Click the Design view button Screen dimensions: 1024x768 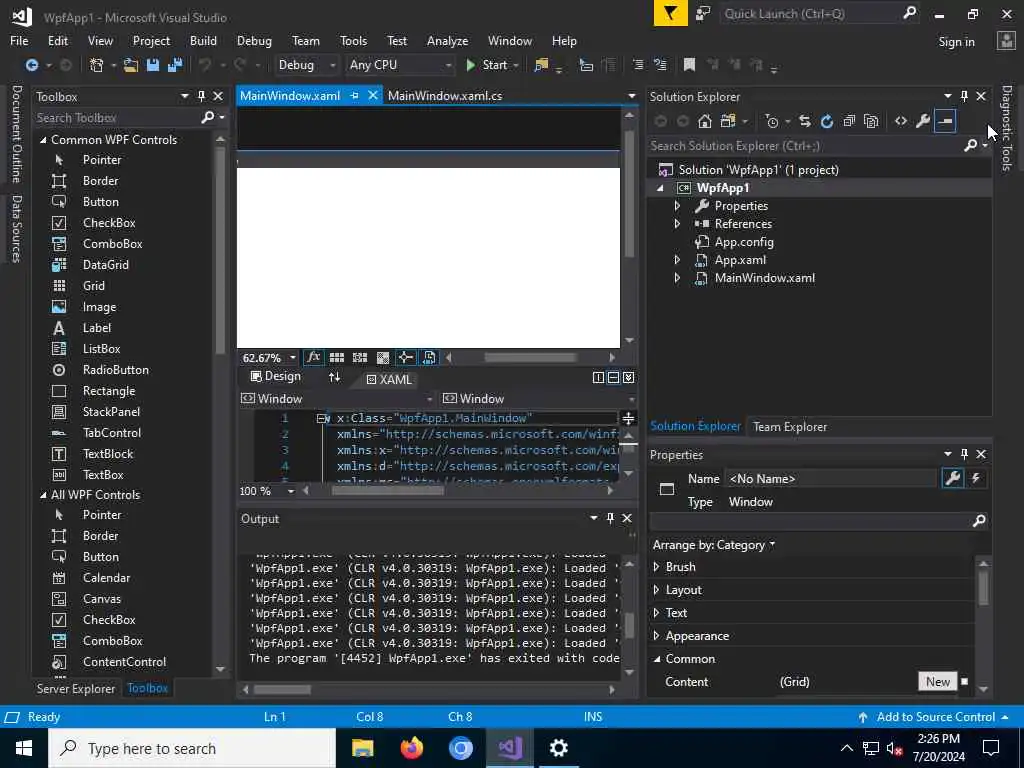(x=276, y=376)
